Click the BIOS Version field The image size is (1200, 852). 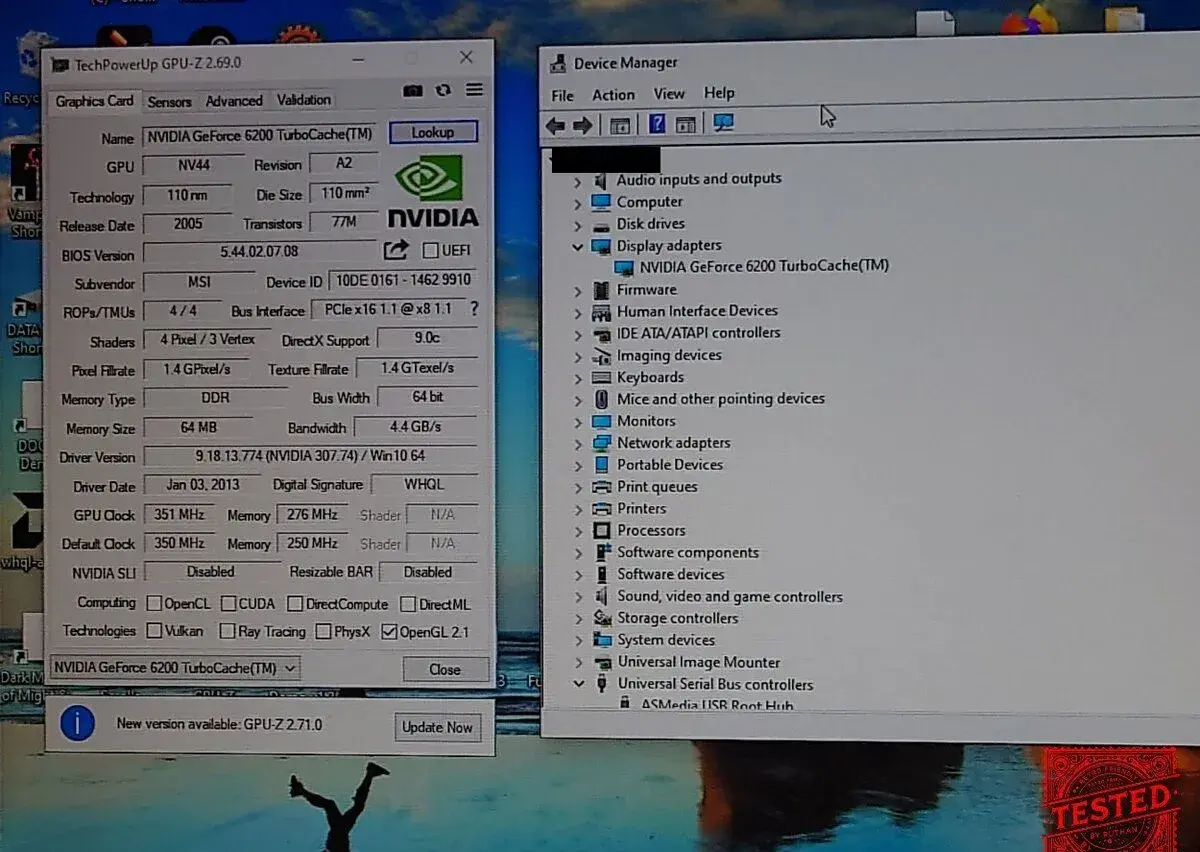pos(259,251)
